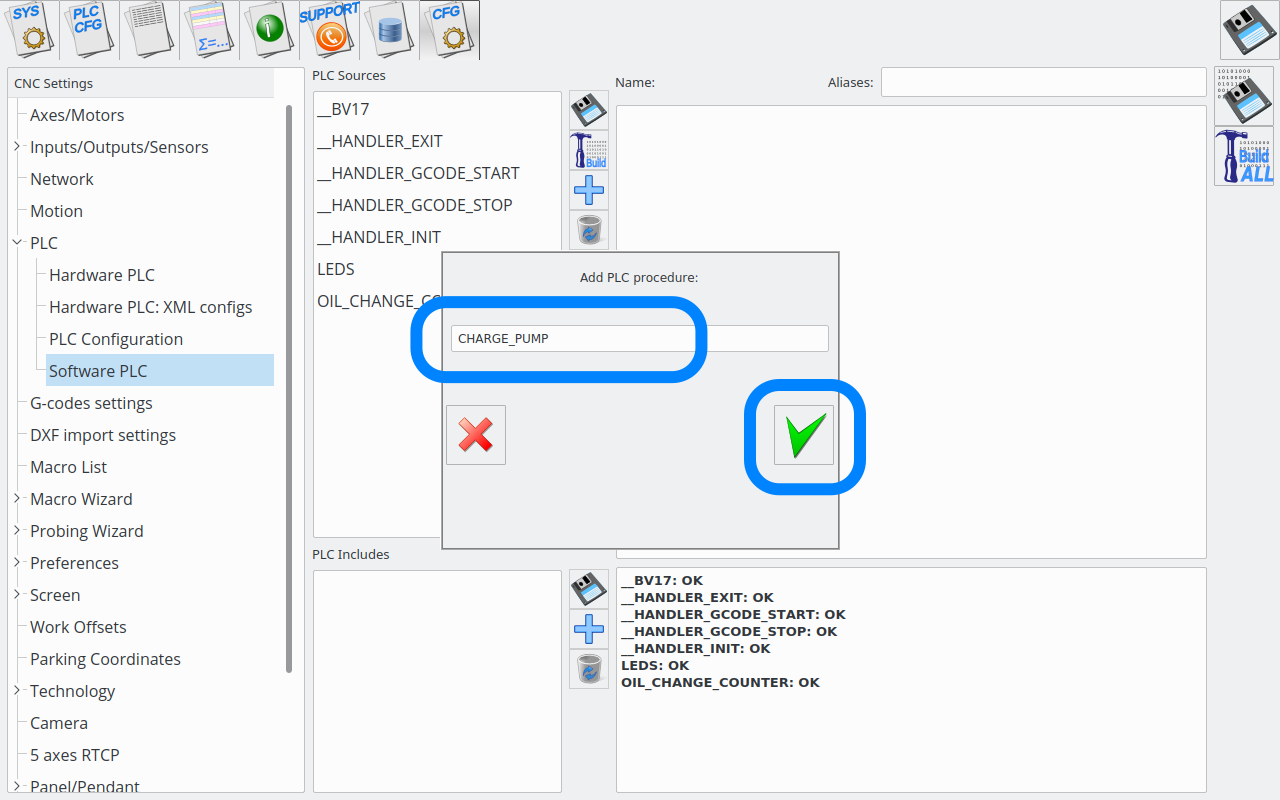Expand the Macro Wizard tree node
The height and width of the screenshot is (800, 1280).
[17, 499]
